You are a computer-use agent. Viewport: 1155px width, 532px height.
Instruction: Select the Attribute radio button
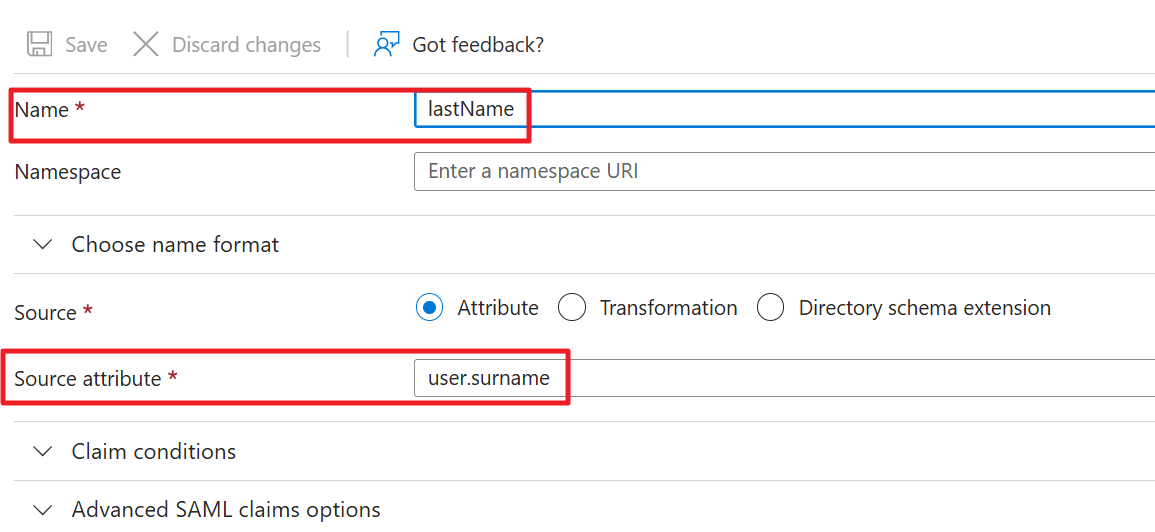pyautogui.click(x=429, y=308)
